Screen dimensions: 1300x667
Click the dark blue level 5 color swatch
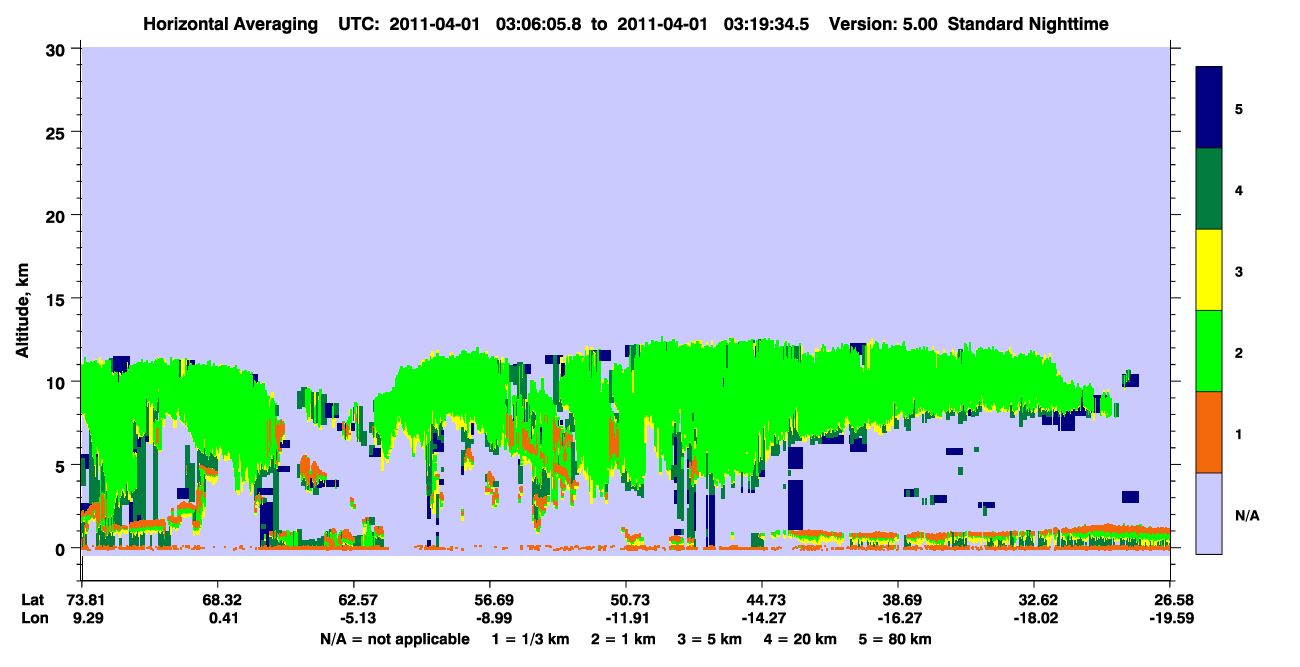1209,107
